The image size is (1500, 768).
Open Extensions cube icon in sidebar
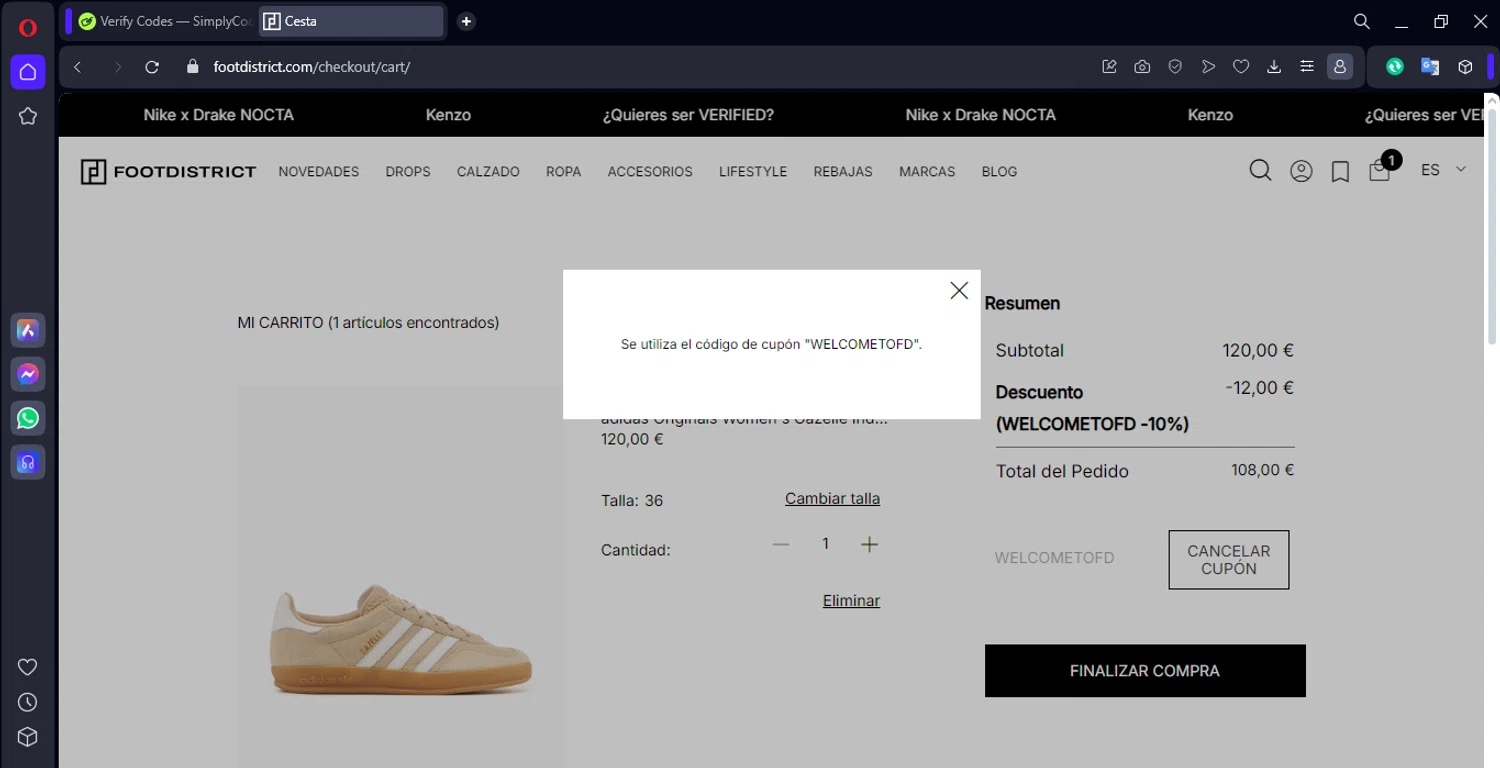[28, 737]
